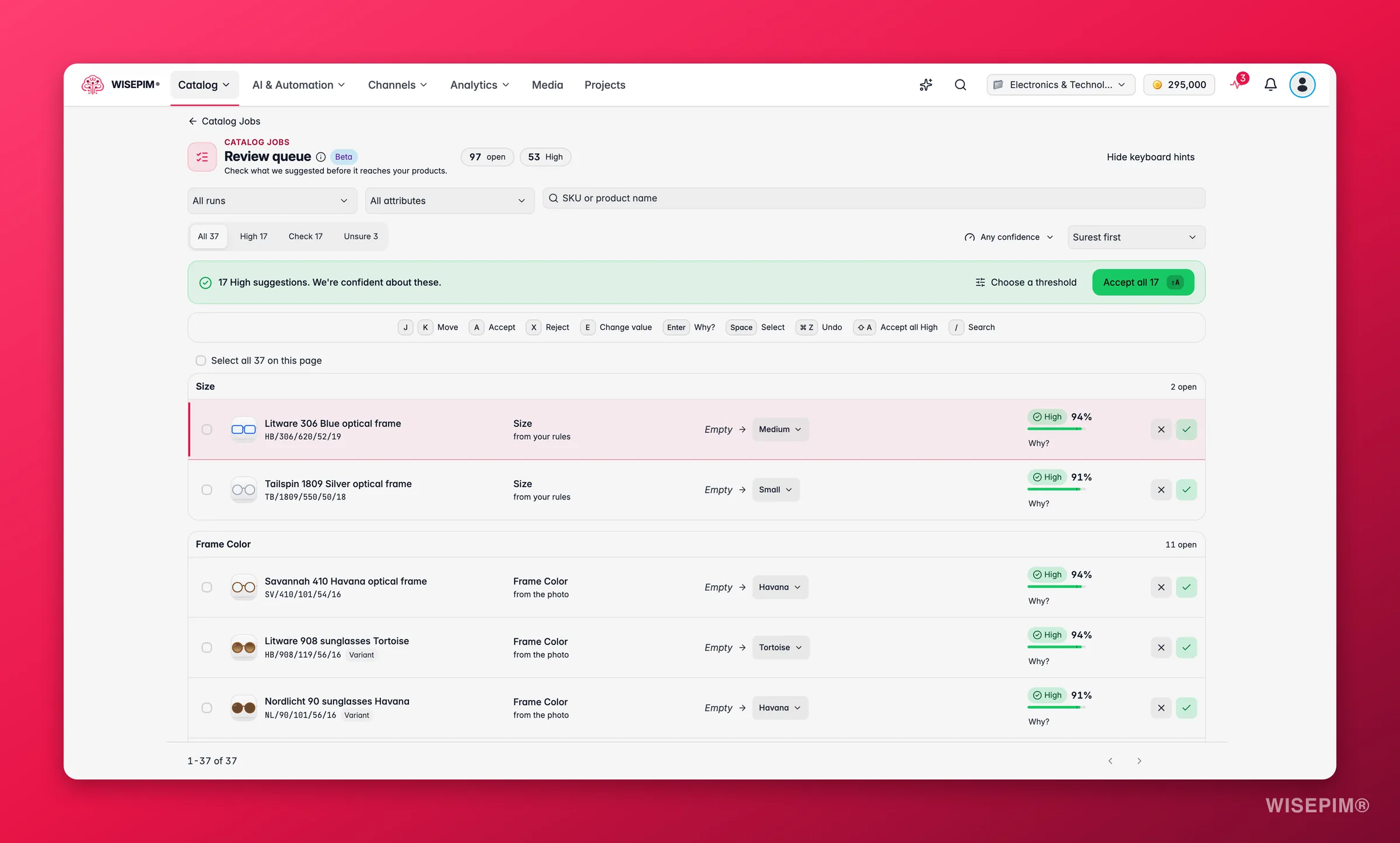Open notifications bell
1400x843 pixels.
[x=1270, y=85]
